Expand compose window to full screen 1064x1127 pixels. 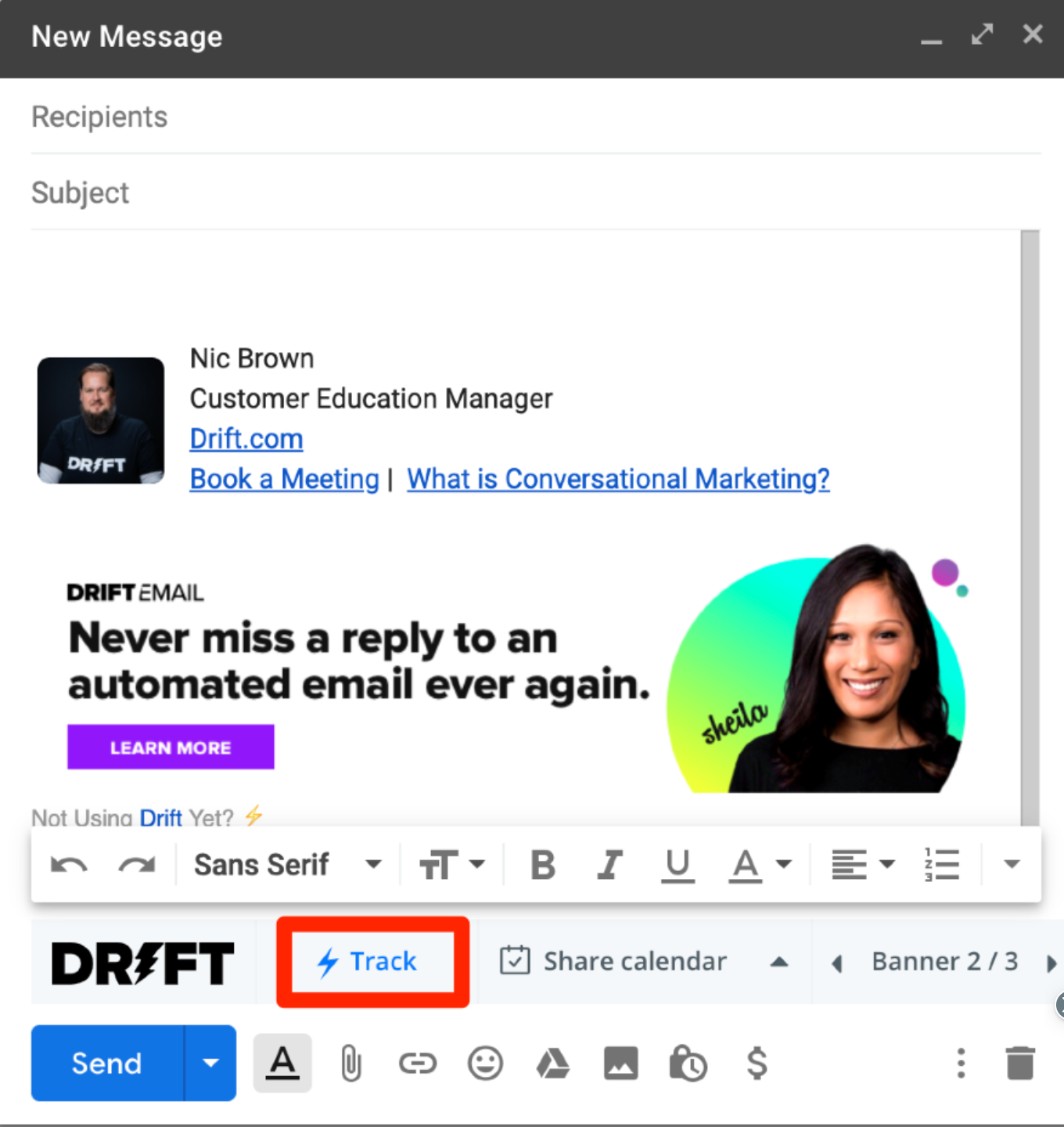[x=982, y=35]
